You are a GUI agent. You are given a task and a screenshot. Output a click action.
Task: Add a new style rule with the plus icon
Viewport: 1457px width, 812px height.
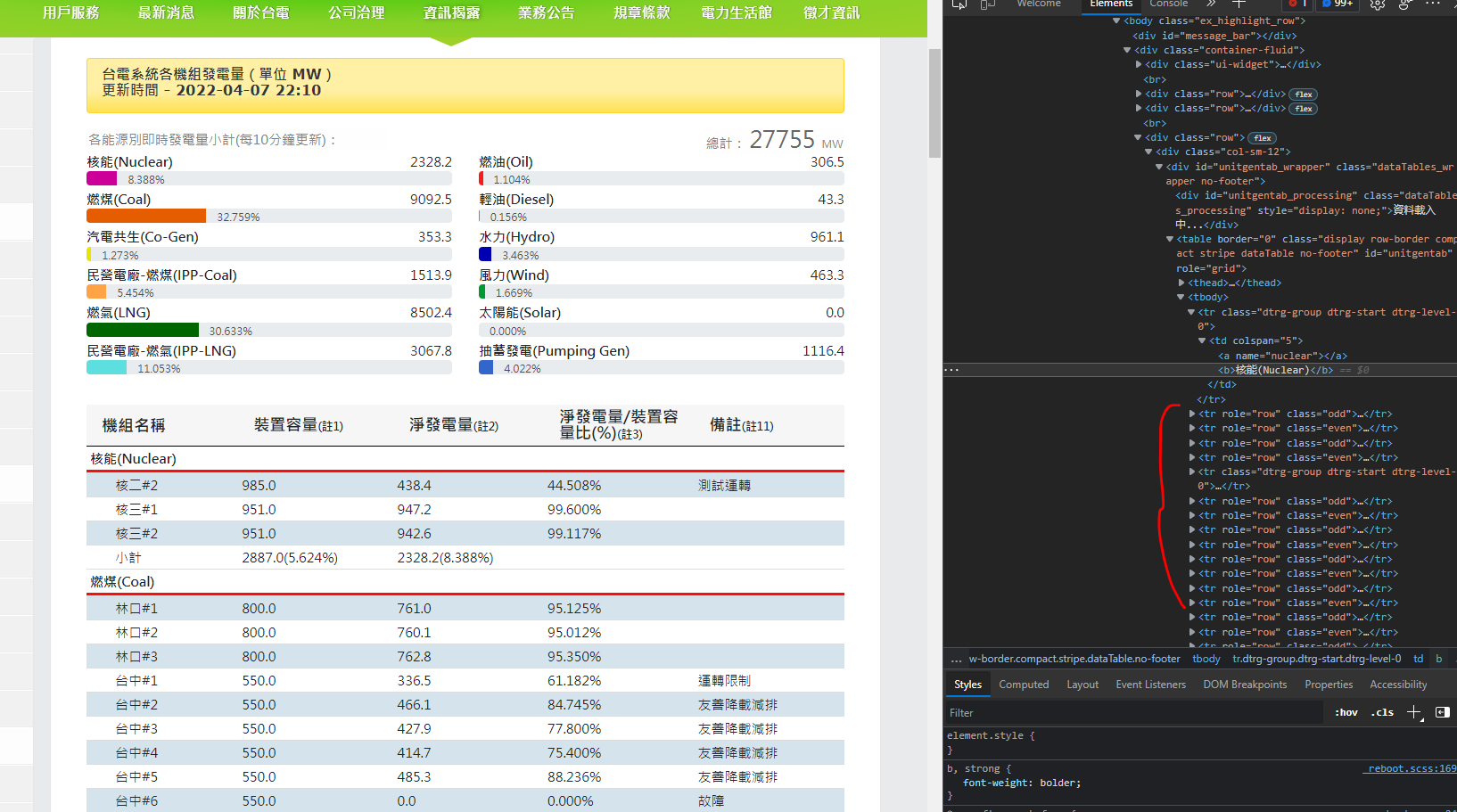[1414, 712]
